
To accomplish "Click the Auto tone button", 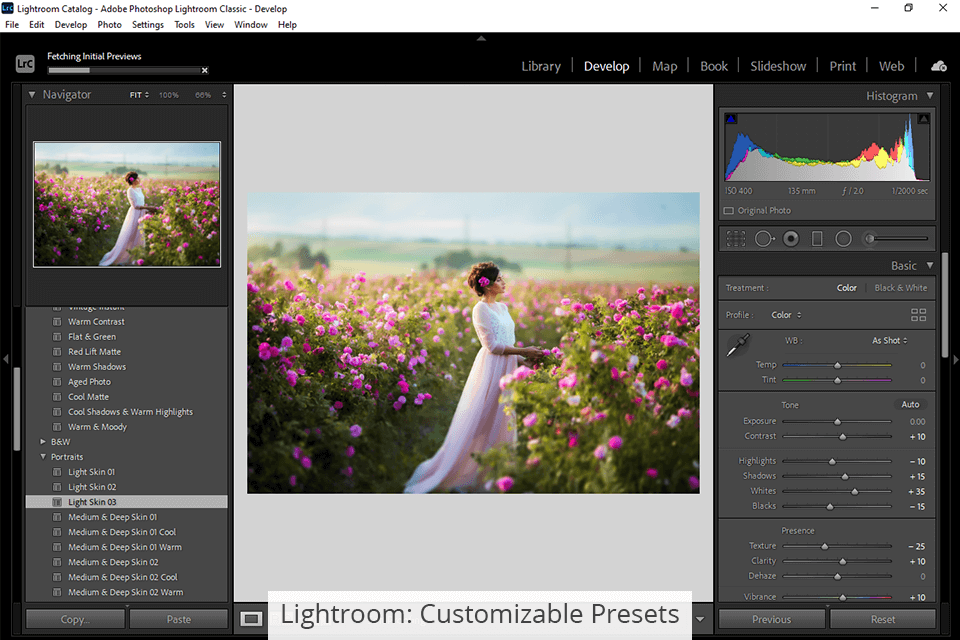I will (x=910, y=405).
